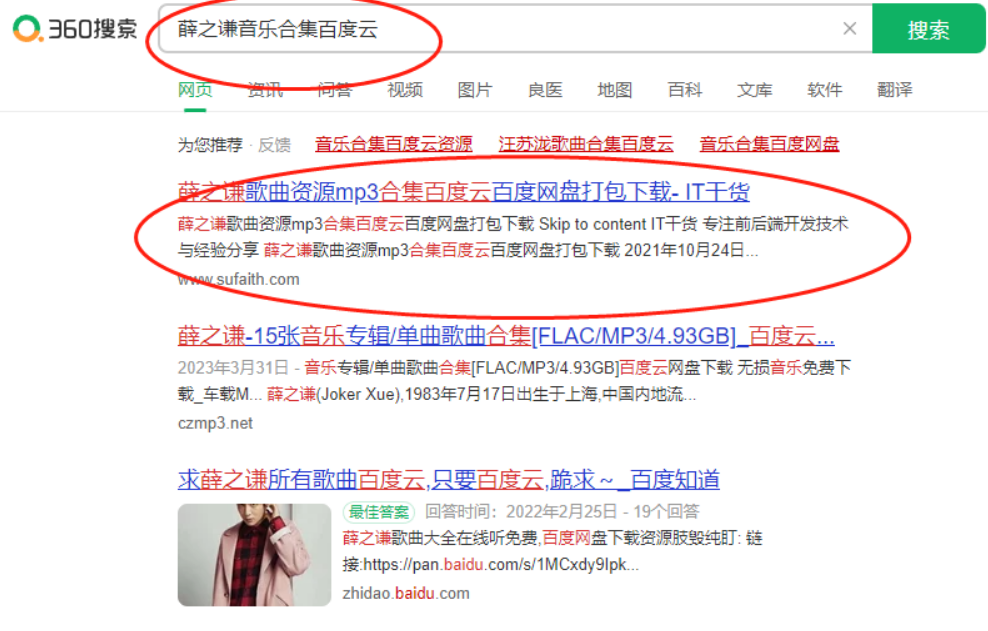Open result 求薛之谦所有歌曲百度云 百度知道

(449, 480)
